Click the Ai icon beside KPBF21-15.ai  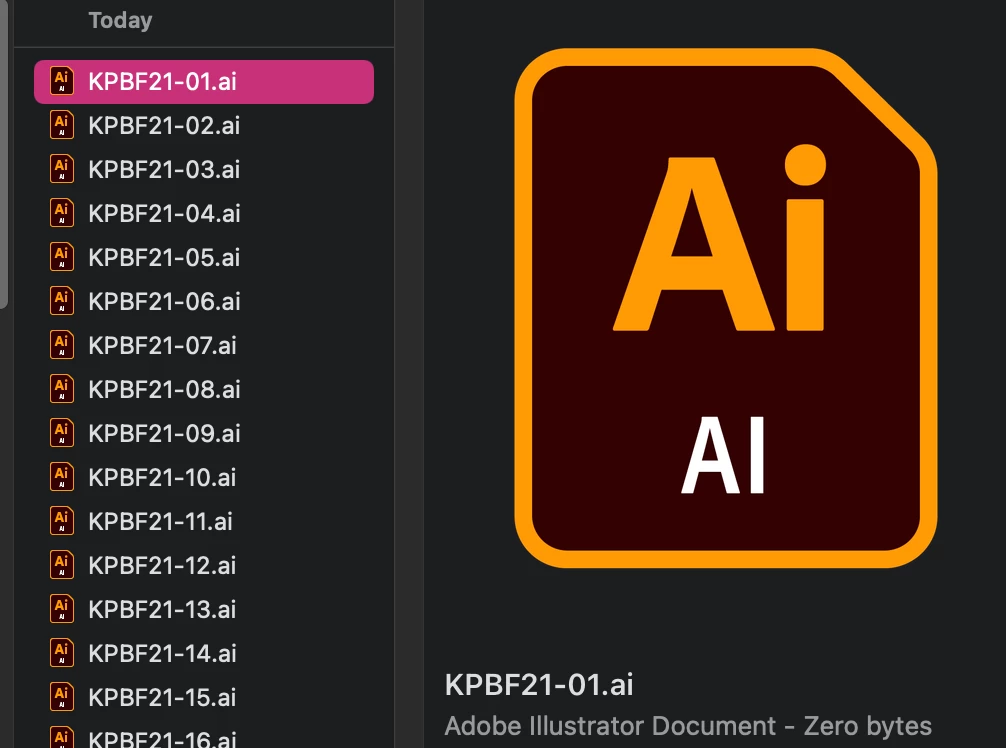click(62, 697)
